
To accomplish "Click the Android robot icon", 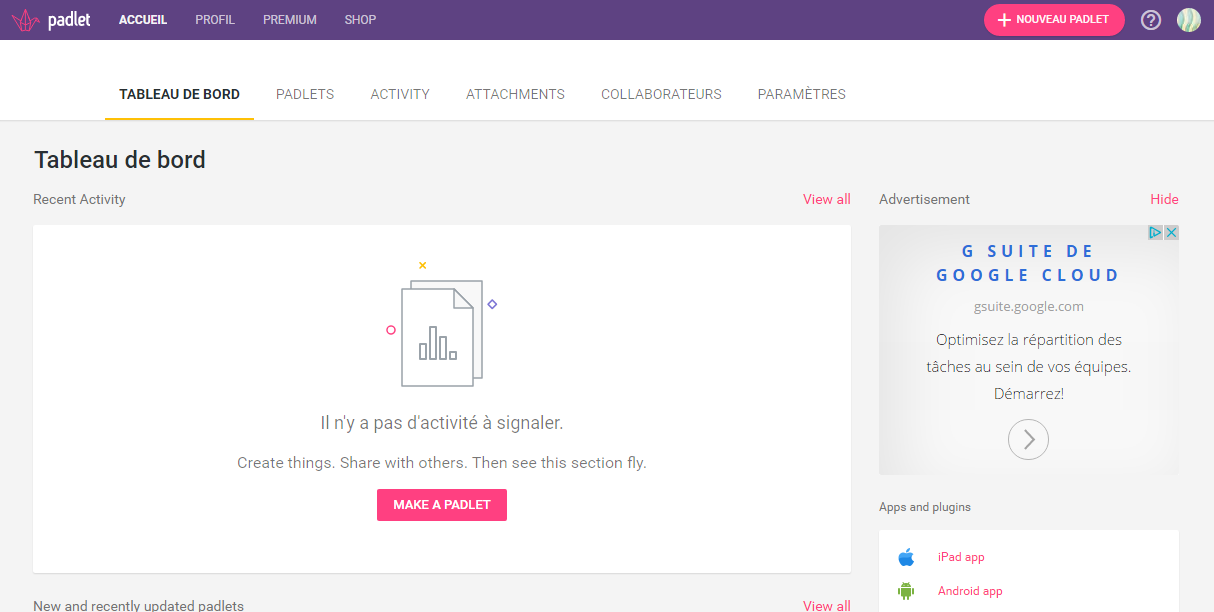I will [x=907, y=591].
